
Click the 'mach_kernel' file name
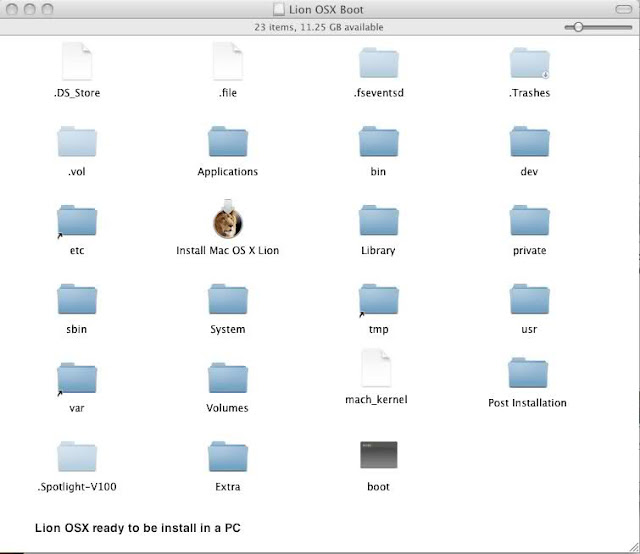pyautogui.click(x=376, y=399)
